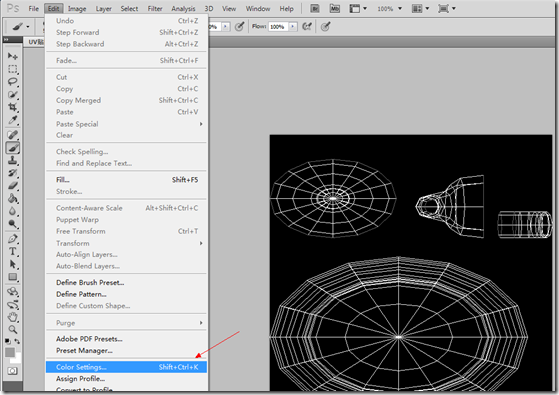559x395 pixels.
Task: Select the Horizontal Type tool
Action: tap(12, 252)
